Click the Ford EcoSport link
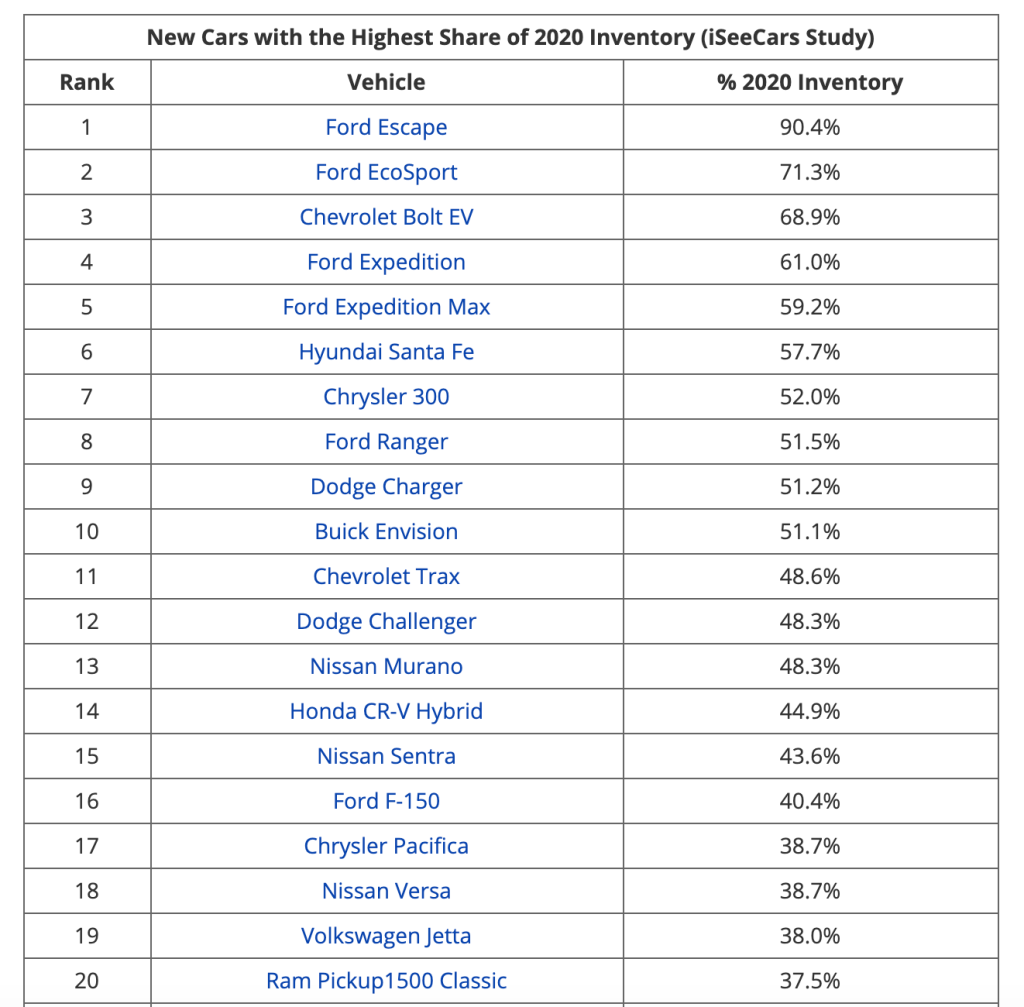This screenshot has width=1024, height=1007. [x=386, y=172]
